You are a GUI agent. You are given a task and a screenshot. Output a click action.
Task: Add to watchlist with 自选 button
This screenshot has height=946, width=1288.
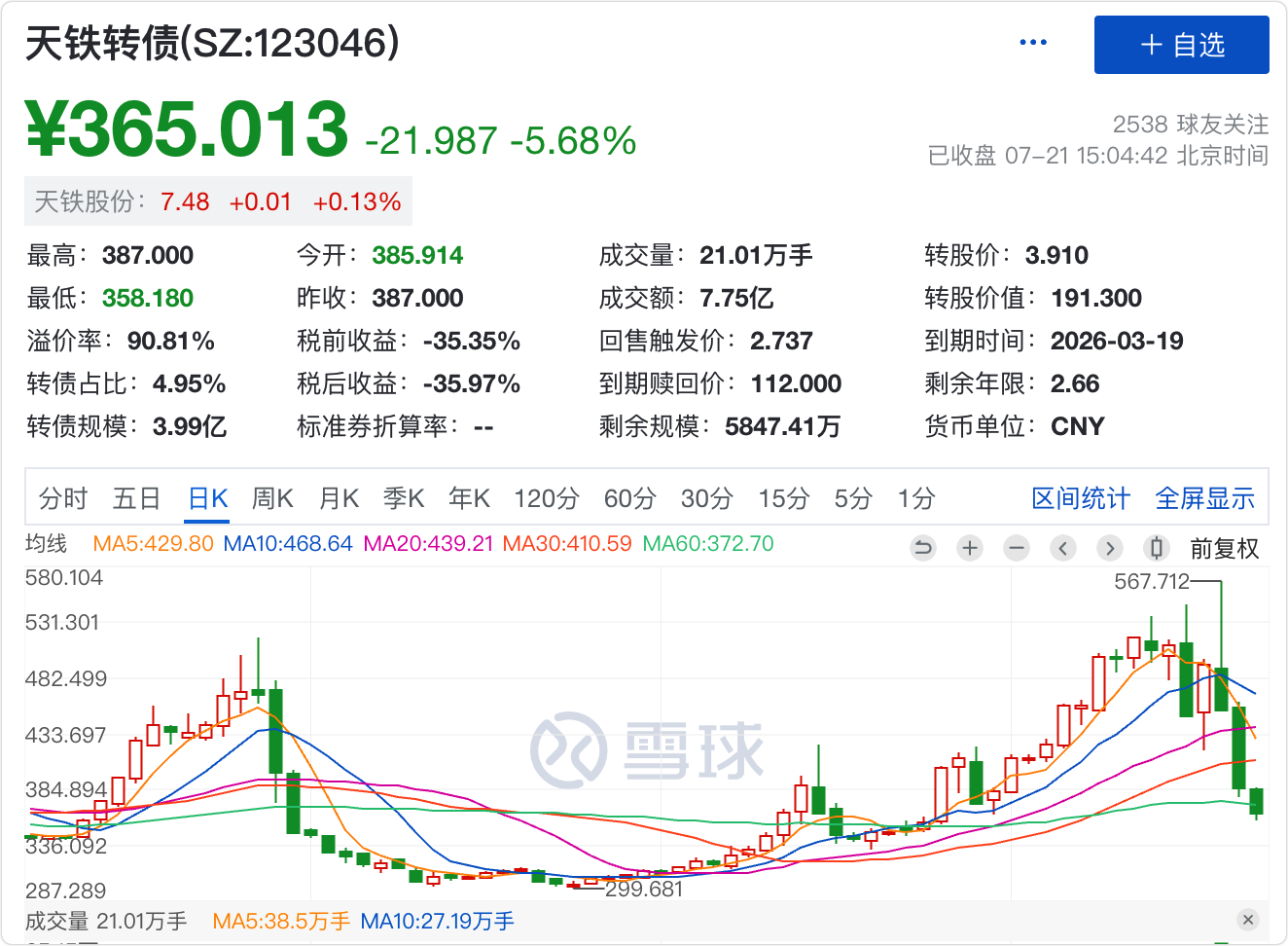(1181, 45)
